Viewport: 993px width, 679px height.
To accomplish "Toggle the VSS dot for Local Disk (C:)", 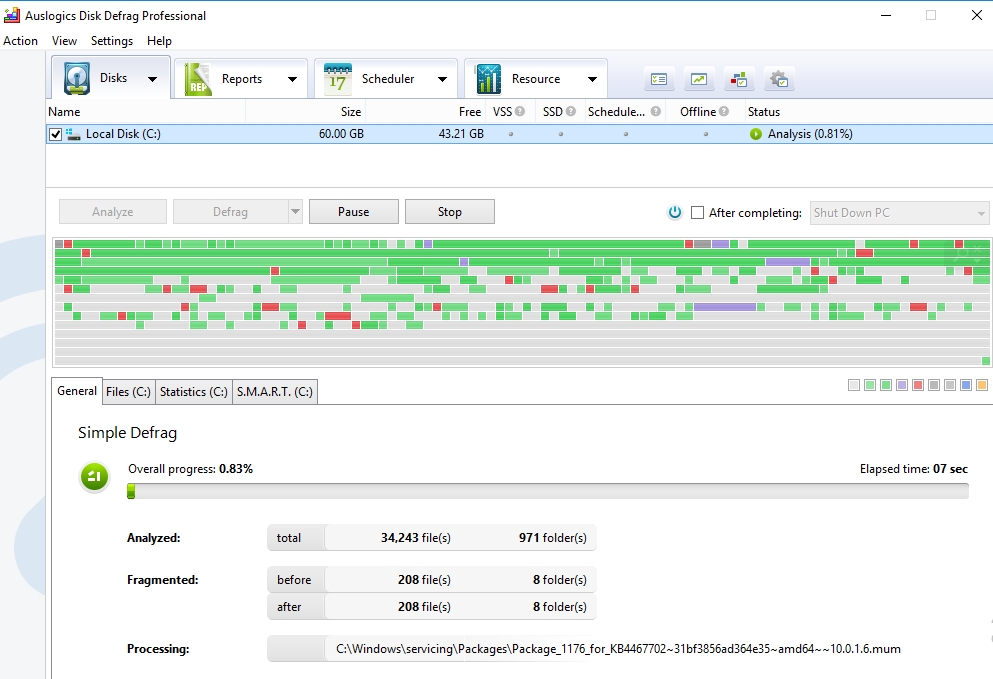I will [511, 134].
